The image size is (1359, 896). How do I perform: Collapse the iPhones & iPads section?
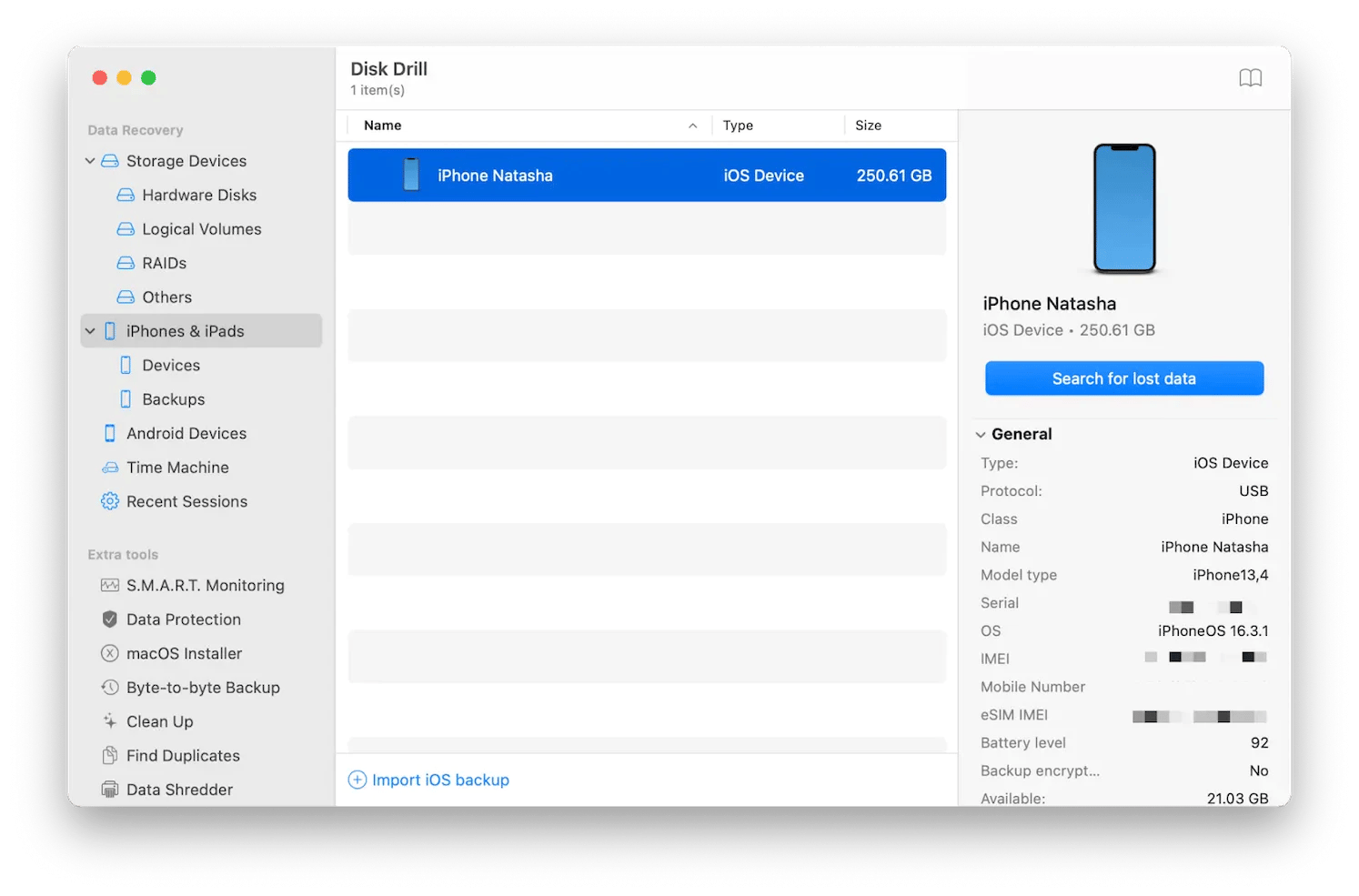pos(90,330)
